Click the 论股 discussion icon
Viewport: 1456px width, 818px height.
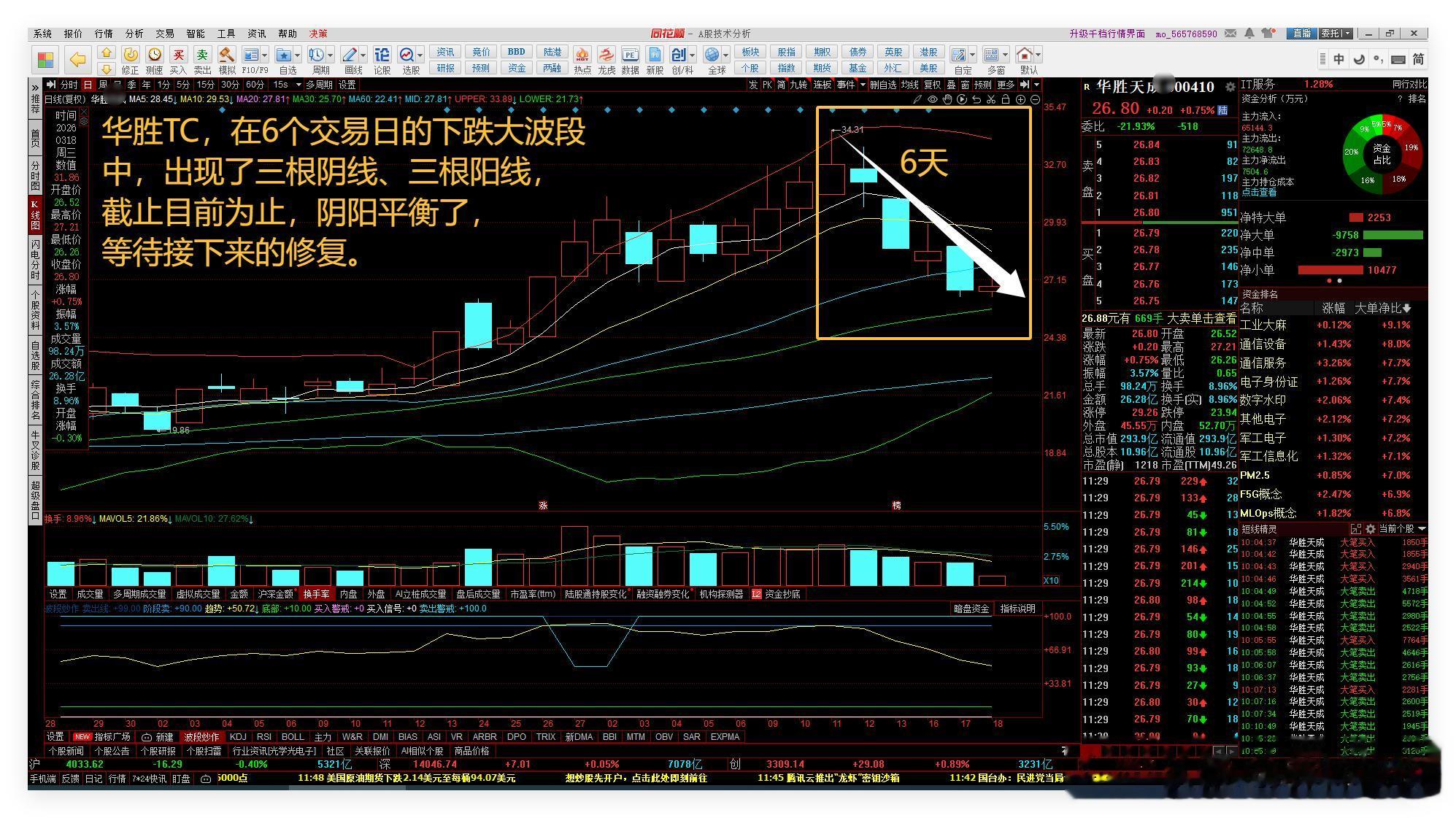tap(382, 55)
